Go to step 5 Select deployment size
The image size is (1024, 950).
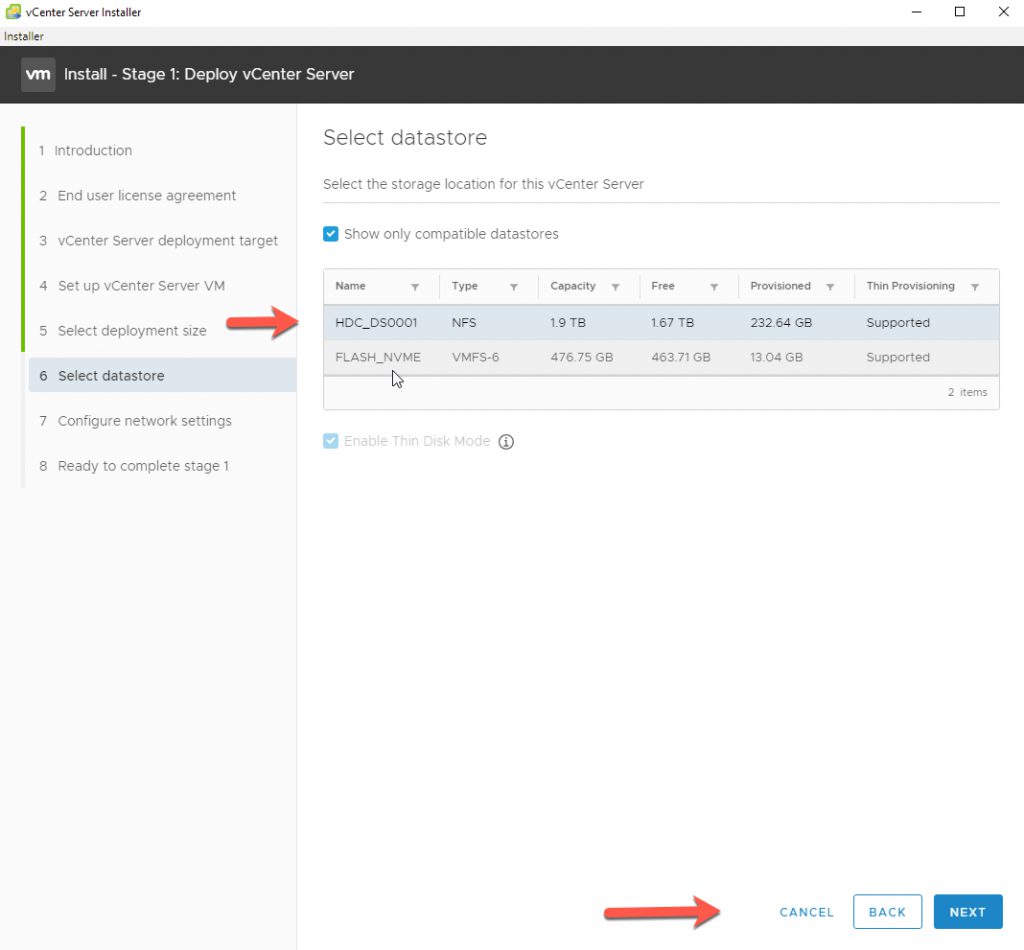[123, 331]
